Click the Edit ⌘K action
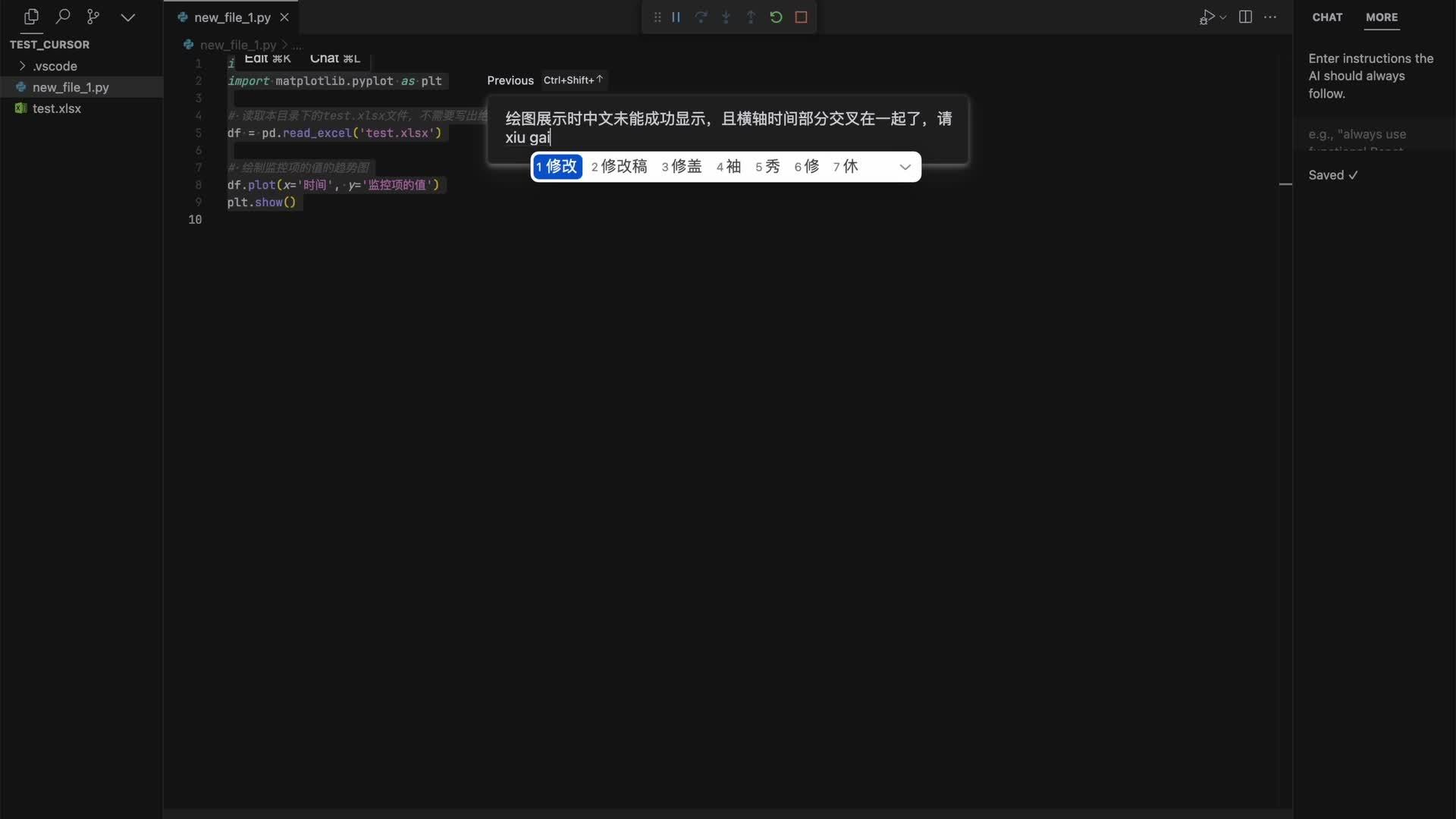 click(267, 58)
